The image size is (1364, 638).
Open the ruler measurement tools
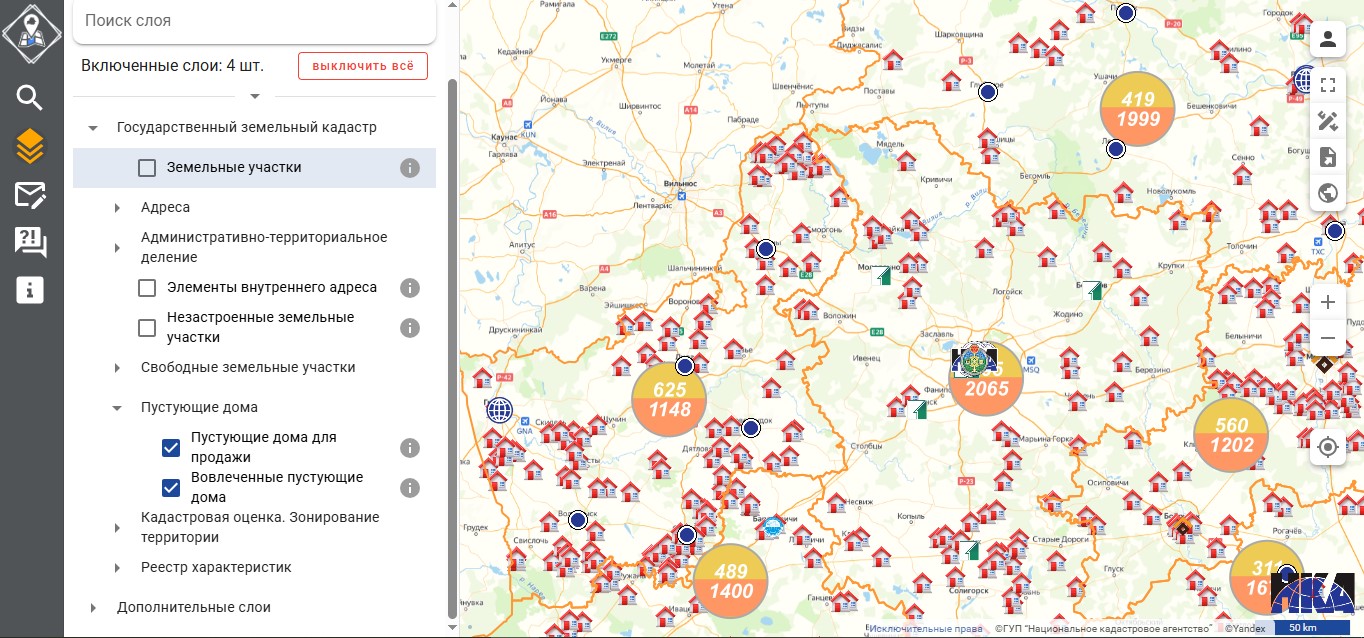tap(1328, 121)
